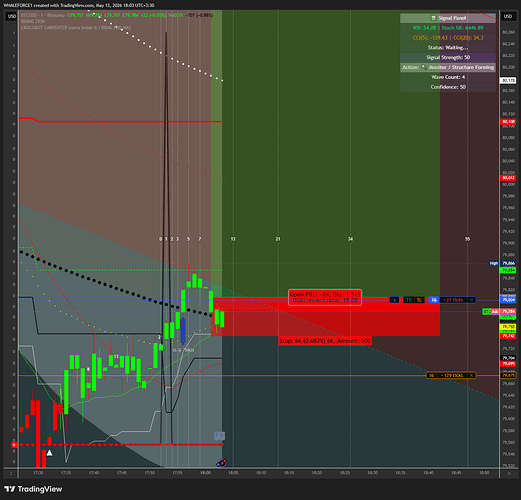Screen dimensions: 521x500
Task: Toggle auto scale A button at bottom right
Action: pos(509,473)
